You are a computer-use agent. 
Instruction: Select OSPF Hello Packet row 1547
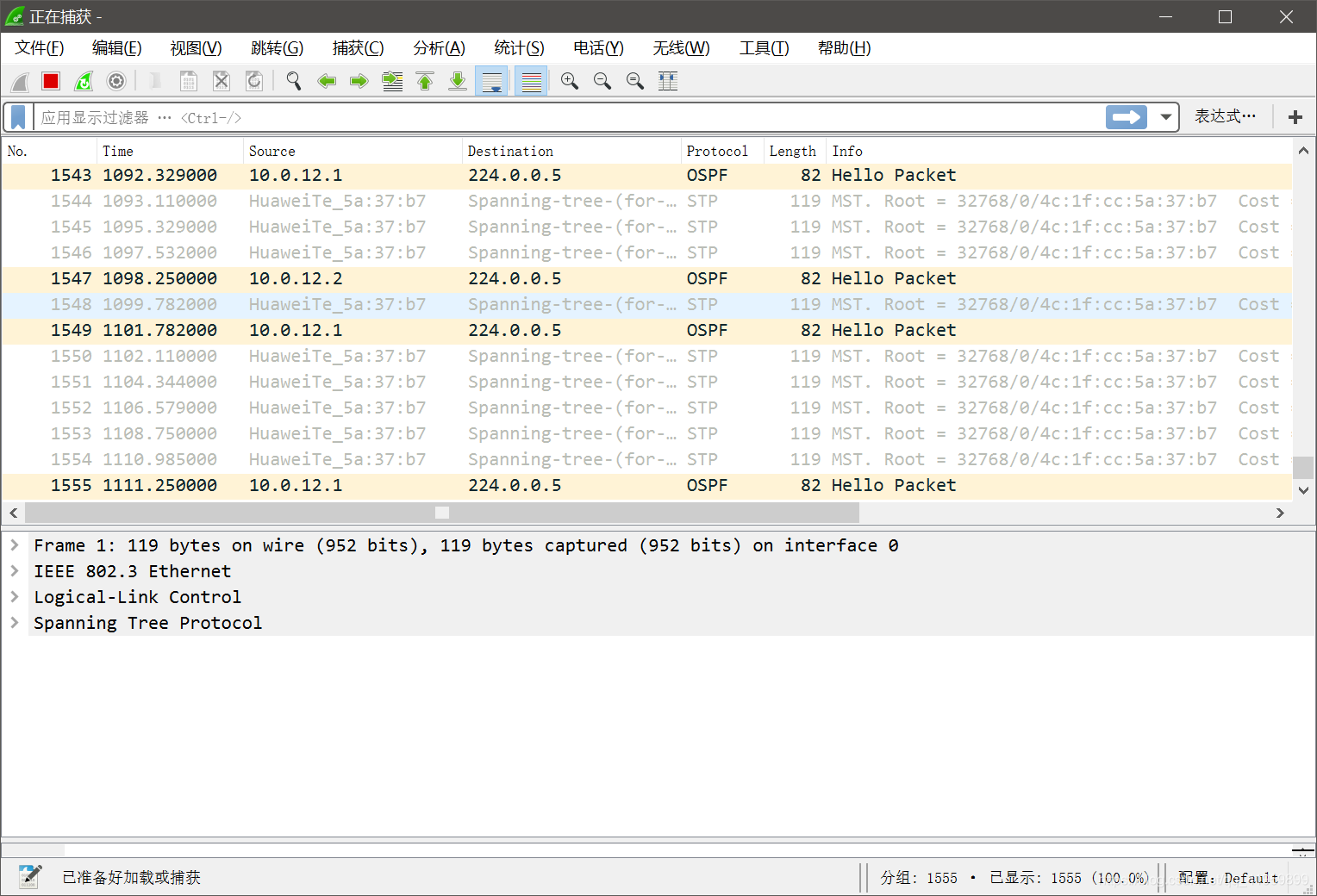coord(345,278)
